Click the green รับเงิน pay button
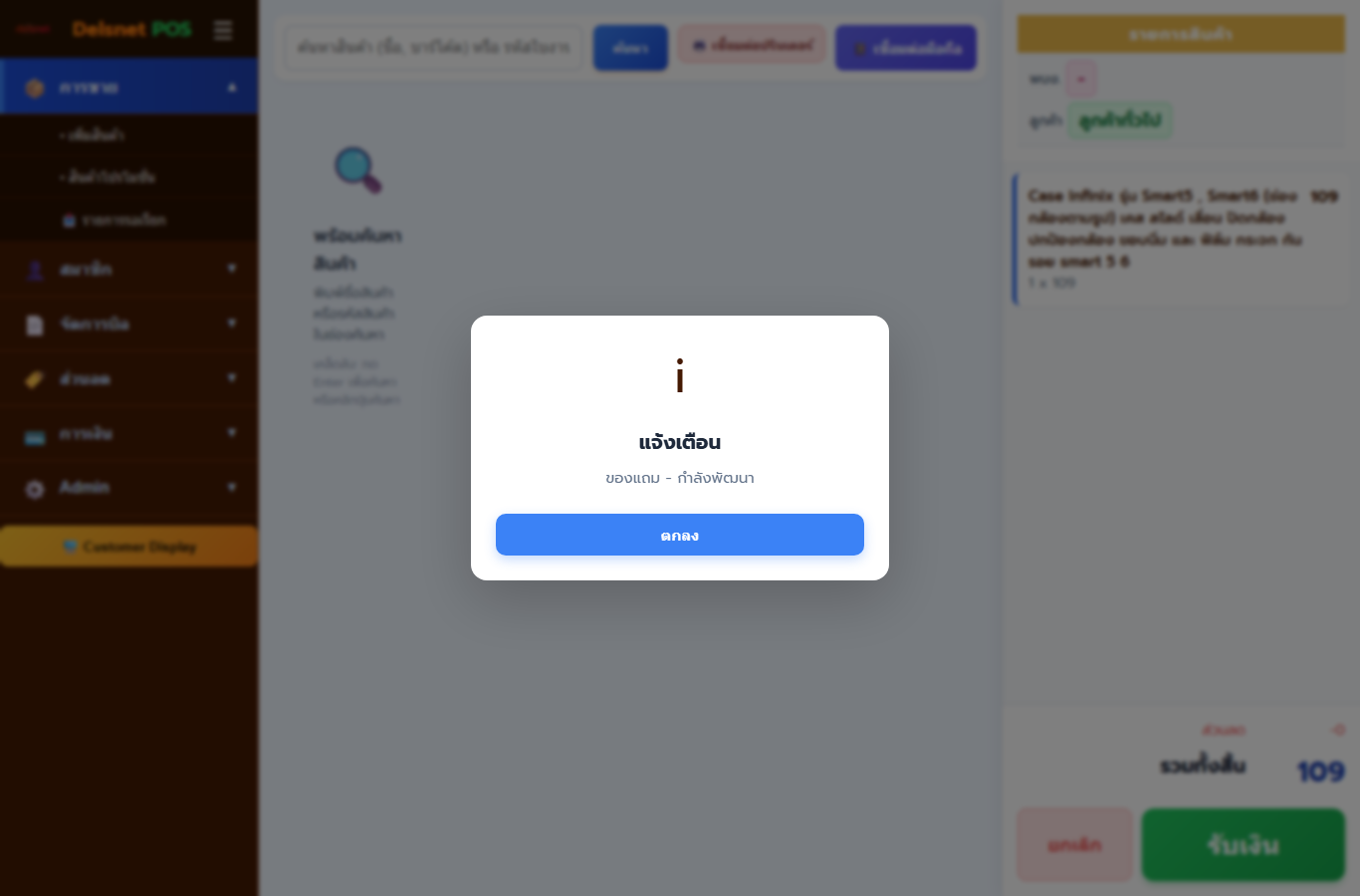 (1243, 845)
